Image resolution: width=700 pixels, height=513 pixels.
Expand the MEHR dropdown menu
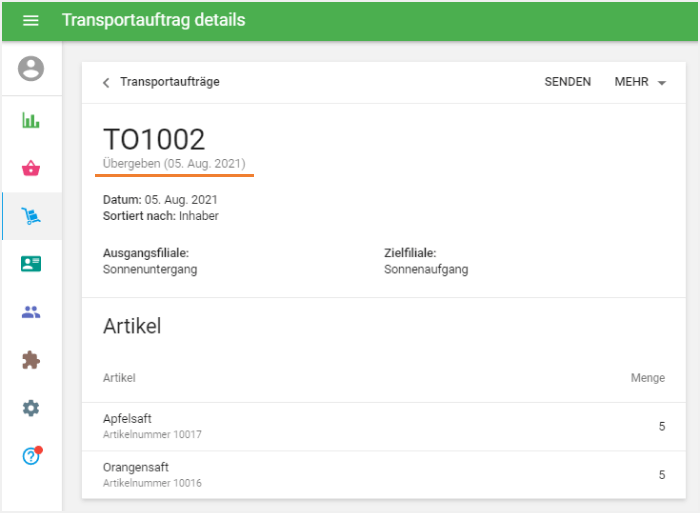coord(640,82)
